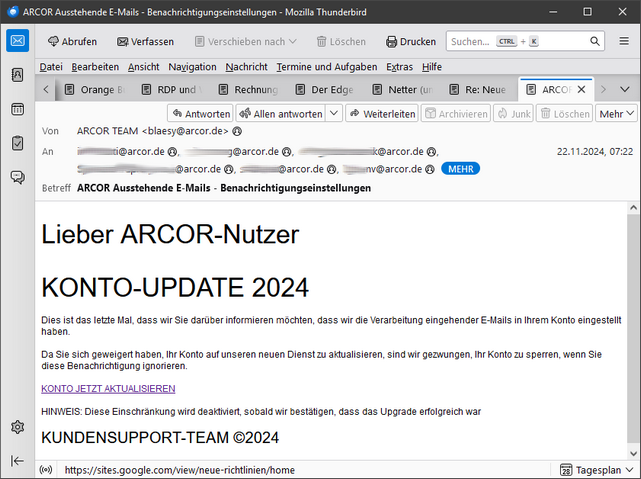Screen dimensions: 641x479
Task: Open the hamburger application menu
Action: pos(624,41)
